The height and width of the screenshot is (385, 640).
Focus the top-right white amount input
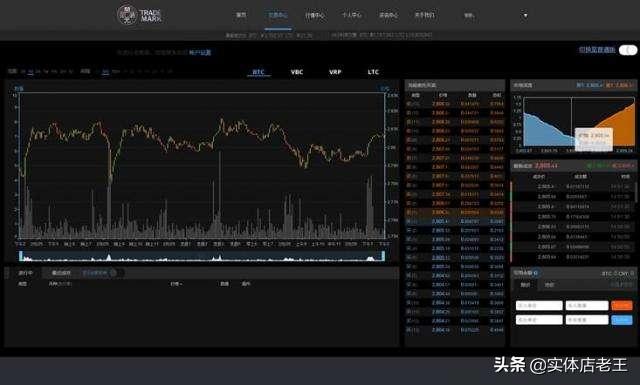click(x=587, y=305)
